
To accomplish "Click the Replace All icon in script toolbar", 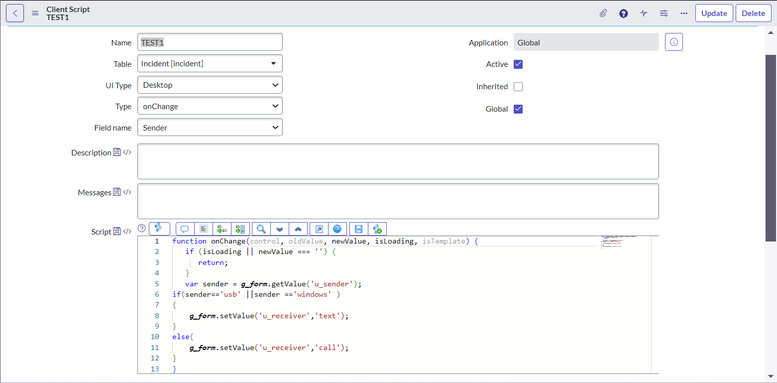I will [241, 229].
